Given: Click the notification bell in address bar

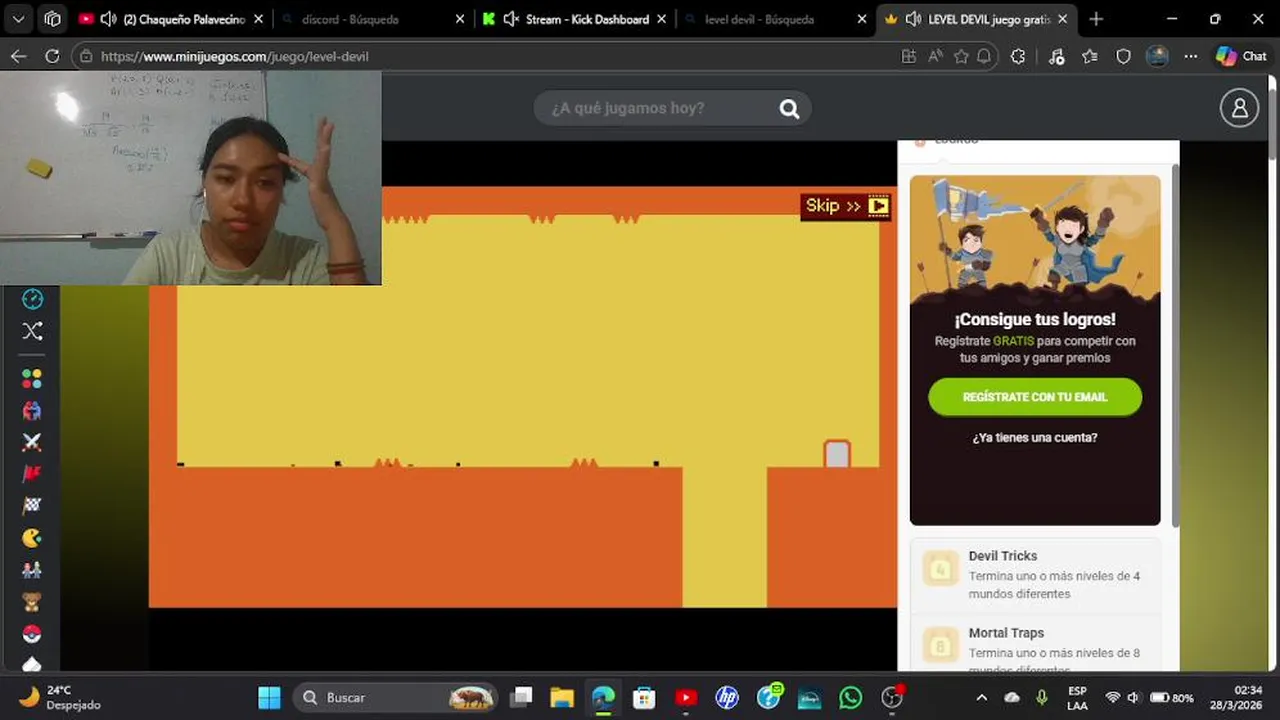Looking at the screenshot, I should tap(984, 57).
